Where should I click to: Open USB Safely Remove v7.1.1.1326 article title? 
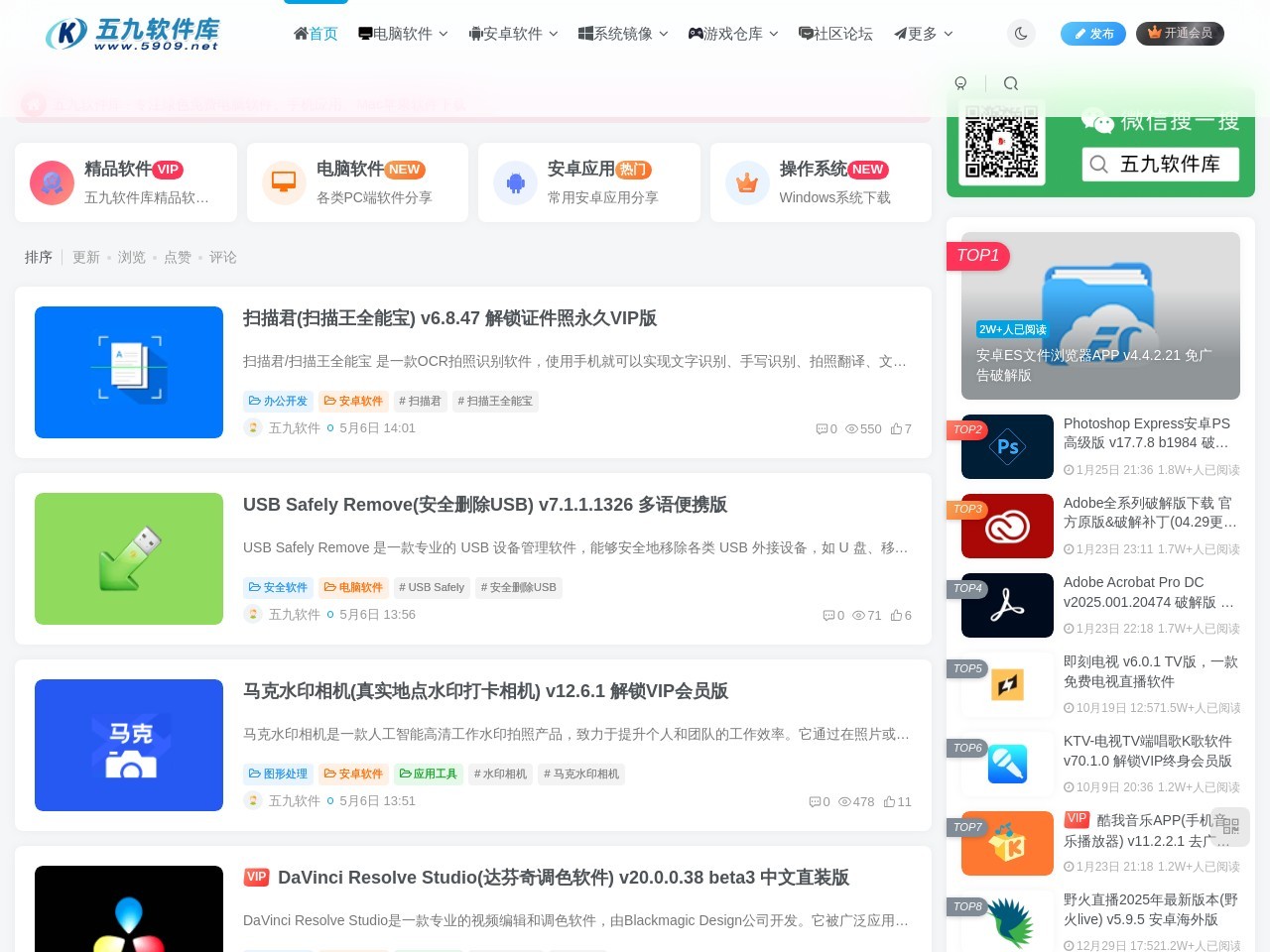(x=485, y=505)
